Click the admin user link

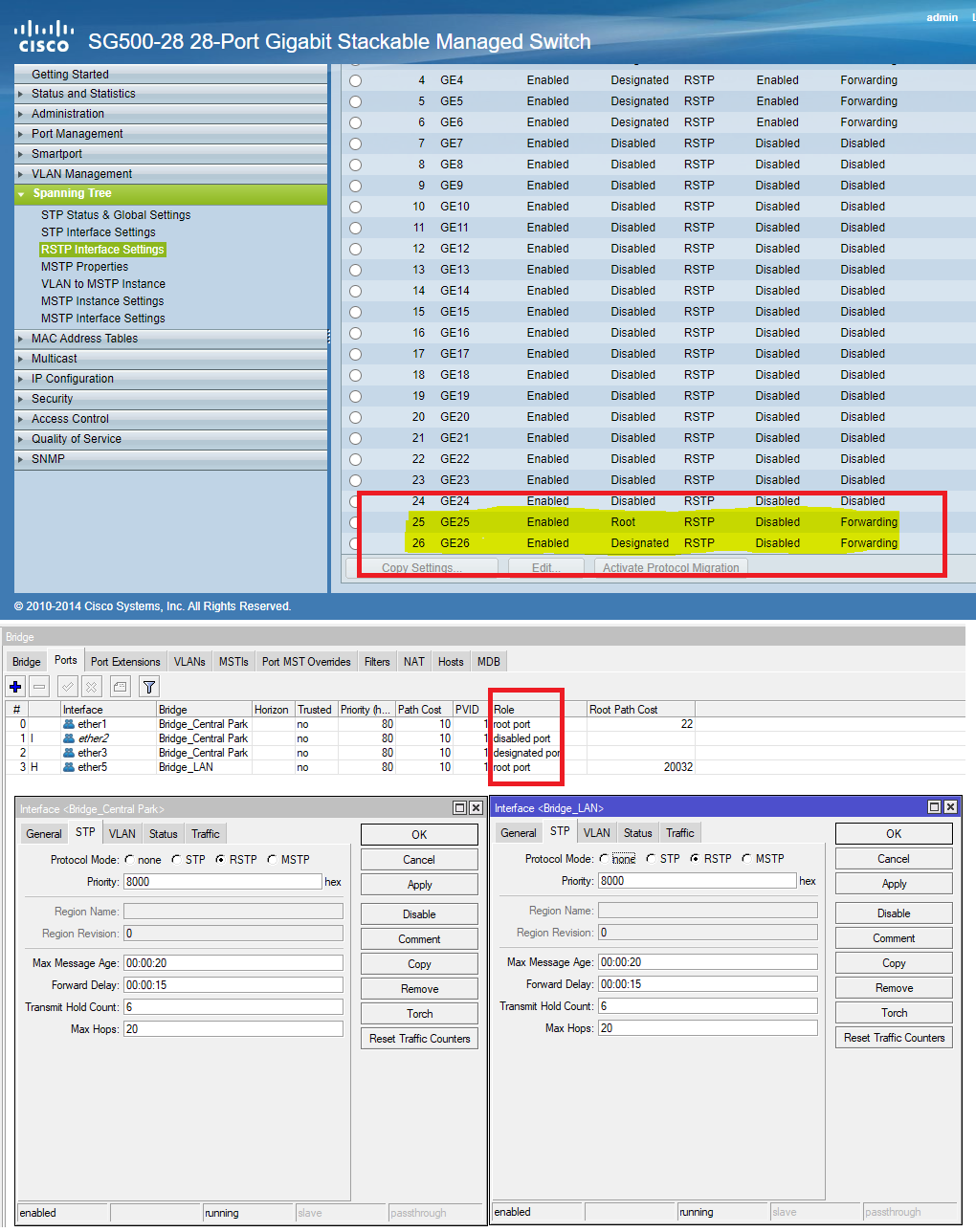tap(942, 17)
